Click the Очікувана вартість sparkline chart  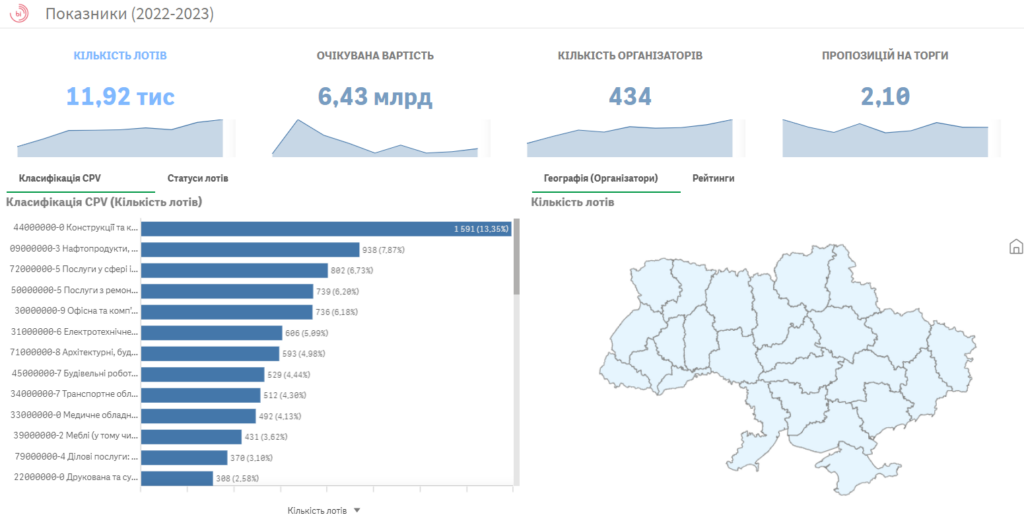[375, 140]
